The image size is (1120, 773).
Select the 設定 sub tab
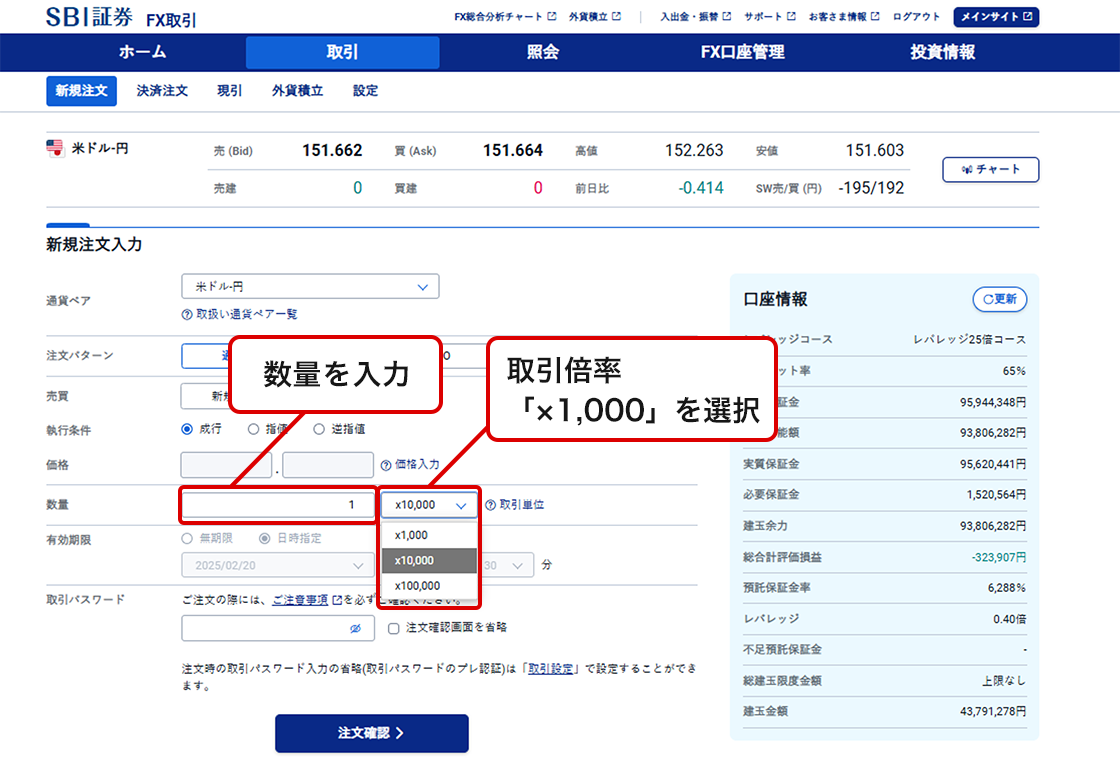click(365, 91)
